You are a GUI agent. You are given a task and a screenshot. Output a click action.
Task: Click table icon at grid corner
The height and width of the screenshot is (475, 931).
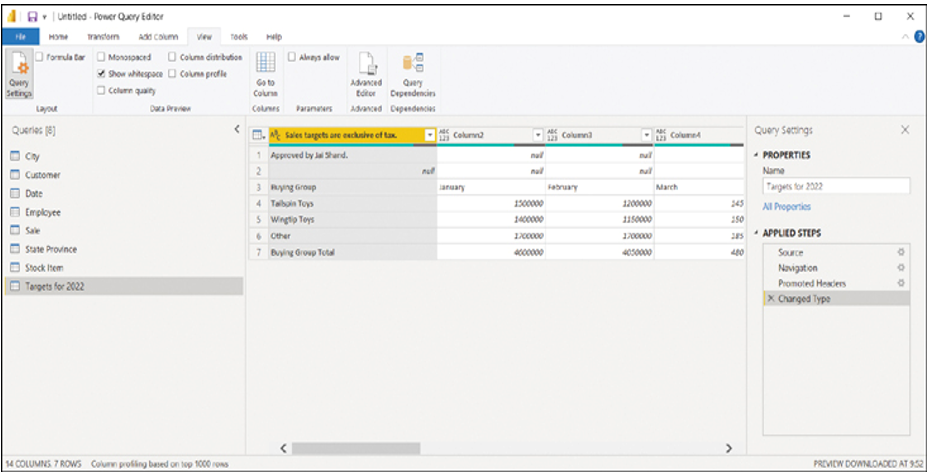[258, 135]
